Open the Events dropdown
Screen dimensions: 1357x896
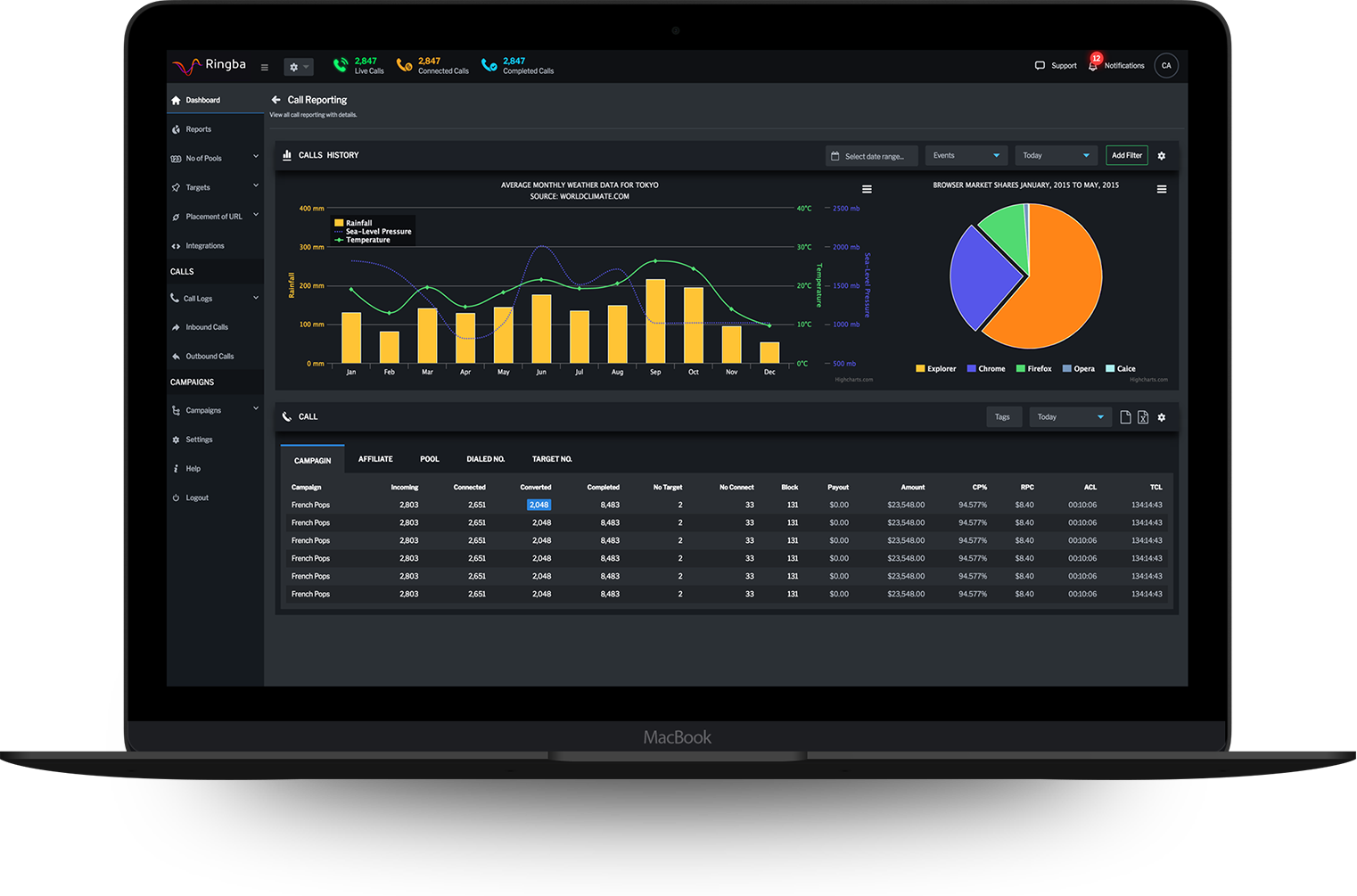[966, 155]
